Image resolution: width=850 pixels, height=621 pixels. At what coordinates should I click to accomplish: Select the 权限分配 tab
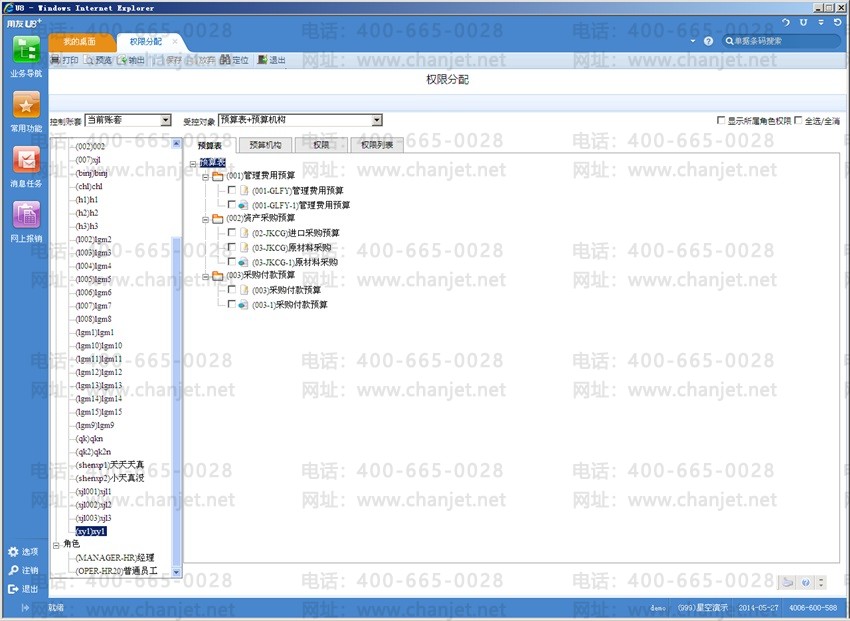(x=145, y=42)
